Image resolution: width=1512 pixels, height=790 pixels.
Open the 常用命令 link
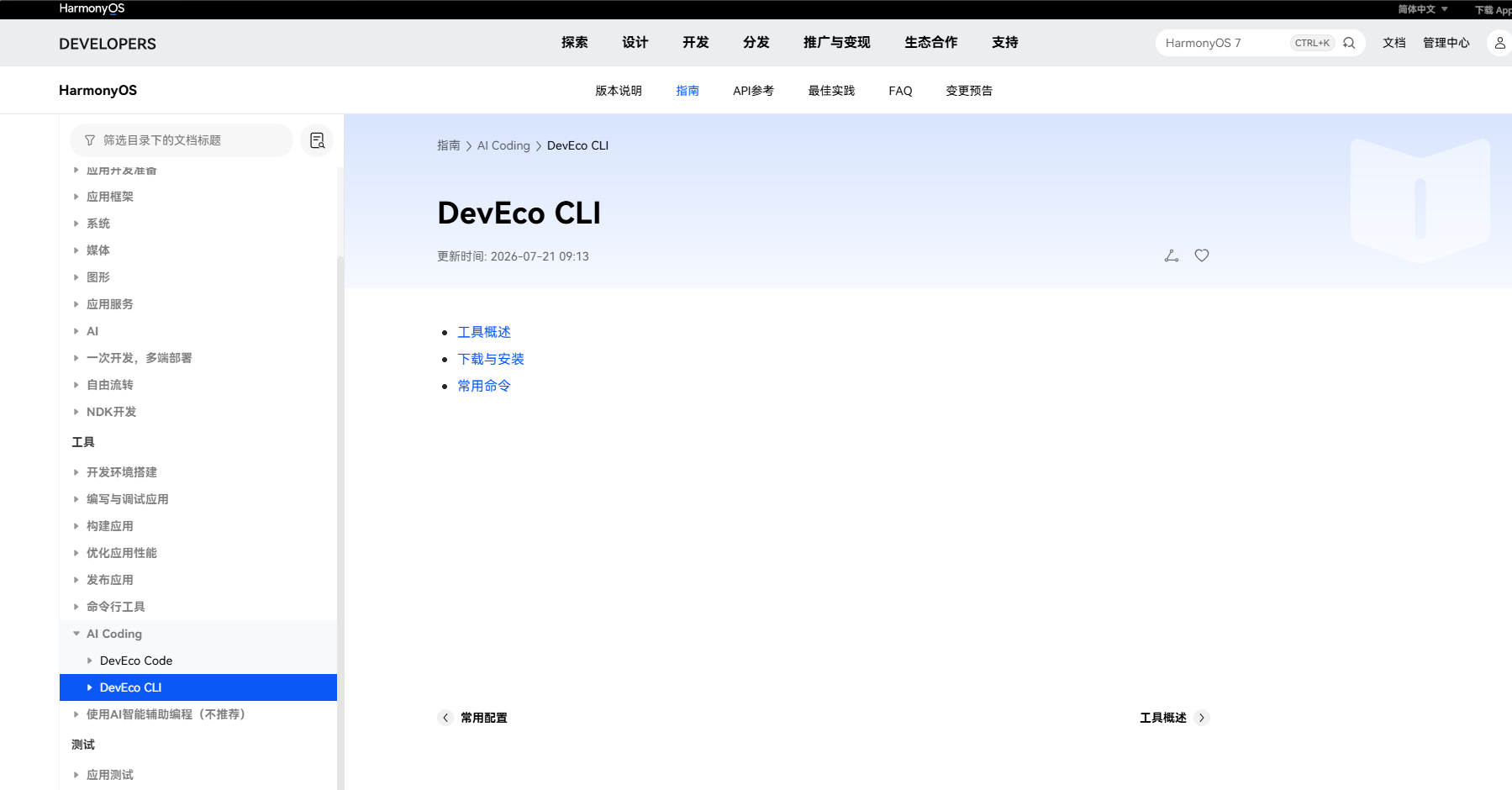[x=484, y=386]
